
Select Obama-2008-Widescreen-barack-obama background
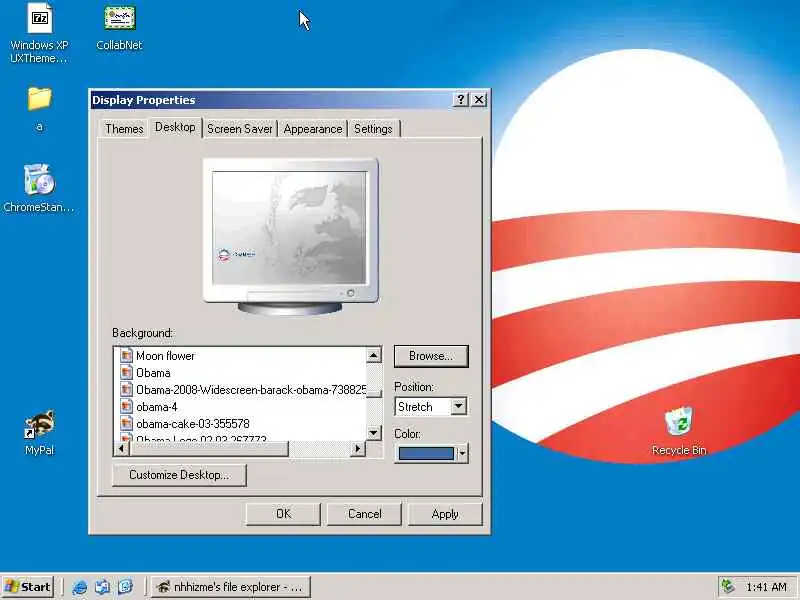251,389
